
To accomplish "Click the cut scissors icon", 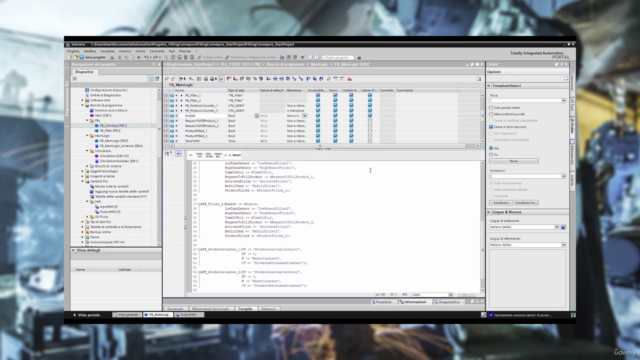I will click(x=119, y=58).
